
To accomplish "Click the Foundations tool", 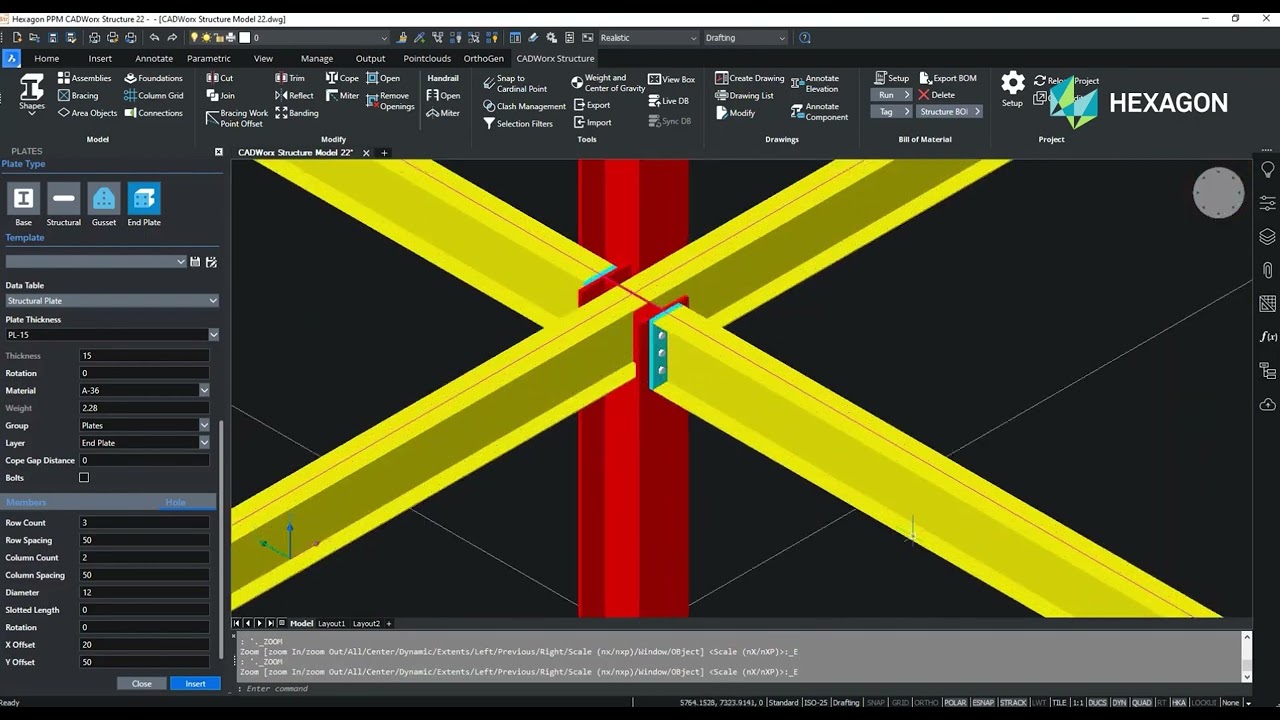I will click(x=153, y=78).
